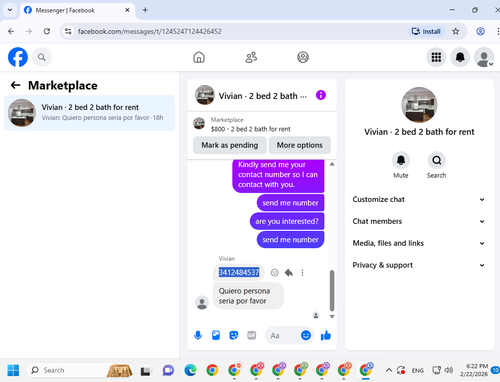Open Facebook search magnifier
This screenshot has height=382, width=500.
42,57
